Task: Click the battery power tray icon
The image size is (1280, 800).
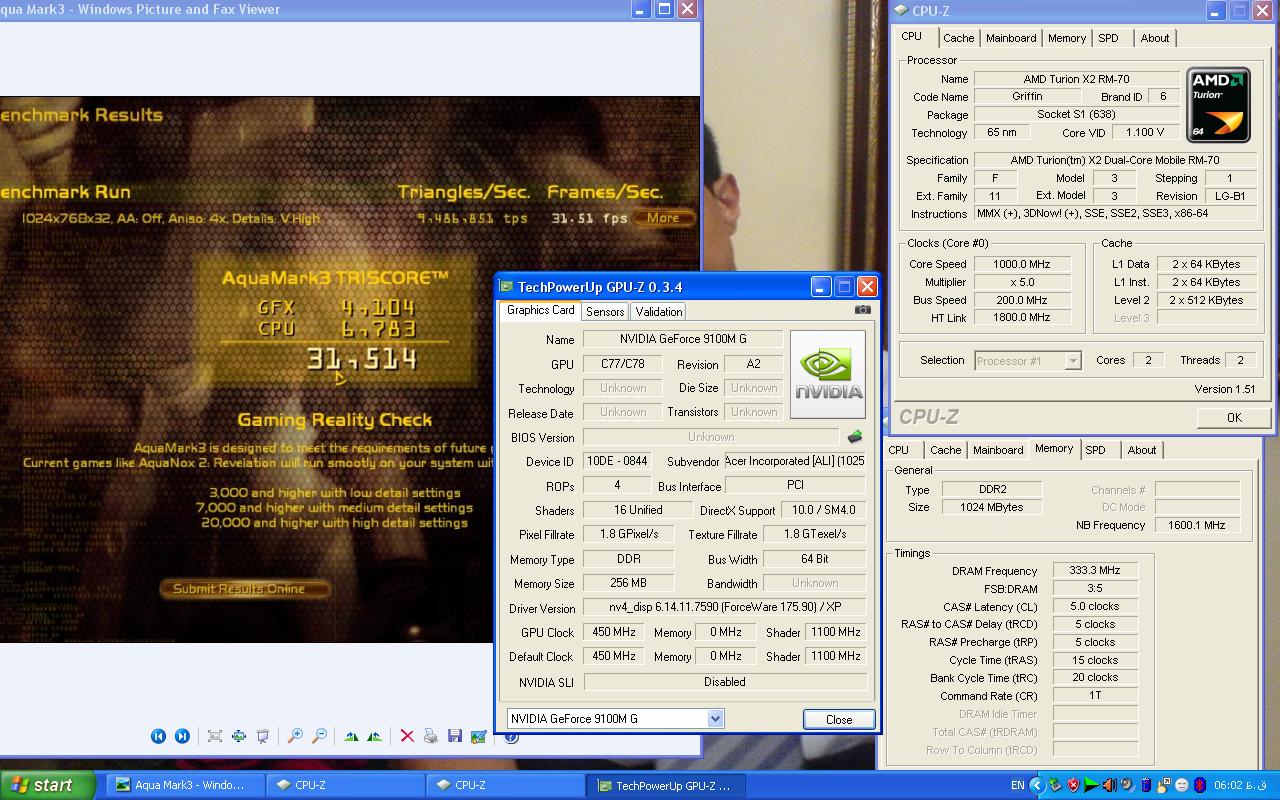Action: point(1146,785)
